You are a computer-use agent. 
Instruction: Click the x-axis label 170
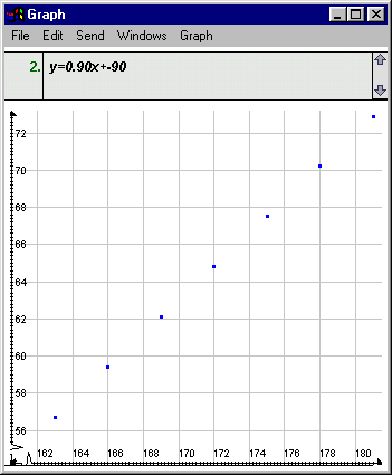187,453
